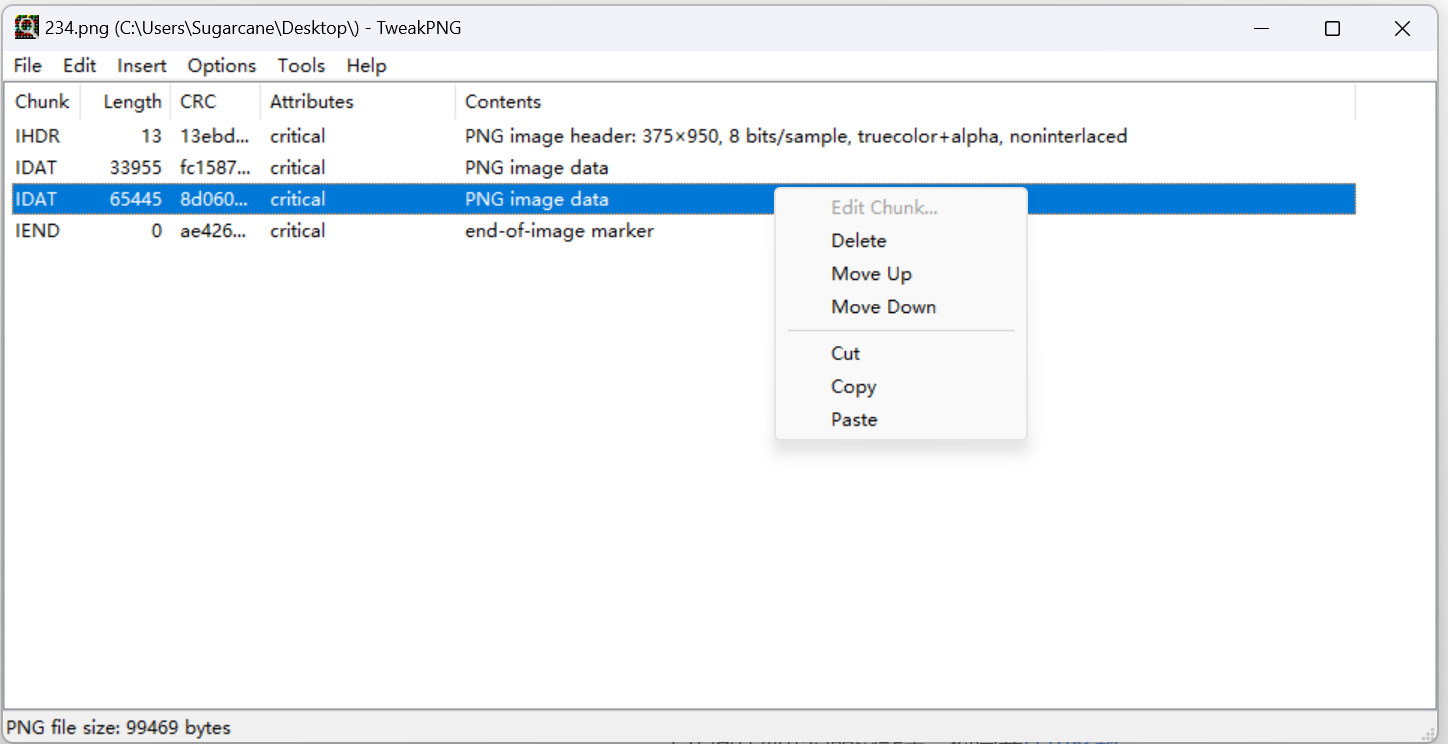Open the File menu

click(x=28, y=66)
